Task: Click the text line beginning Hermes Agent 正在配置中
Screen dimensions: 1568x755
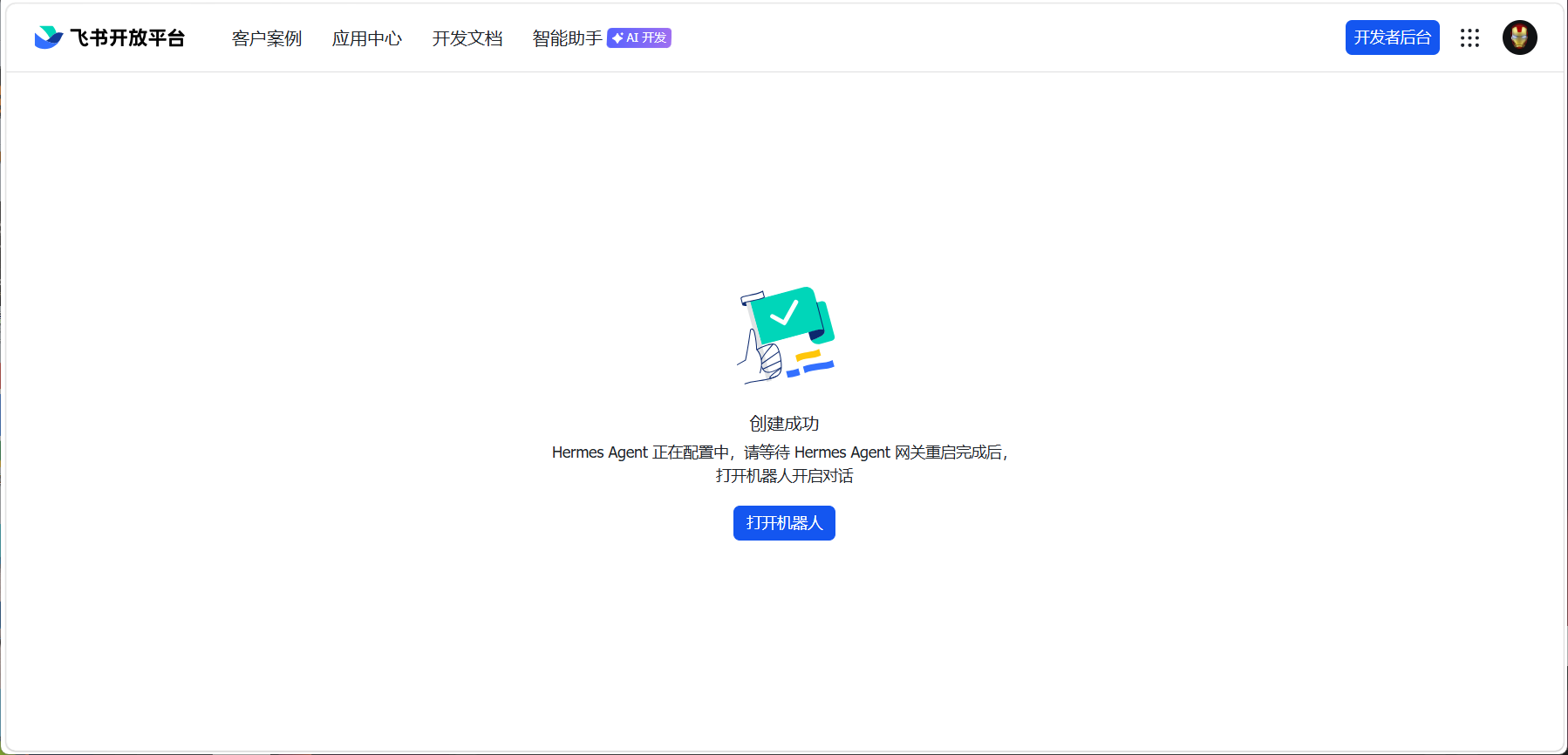Action: [x=780, y=452]
